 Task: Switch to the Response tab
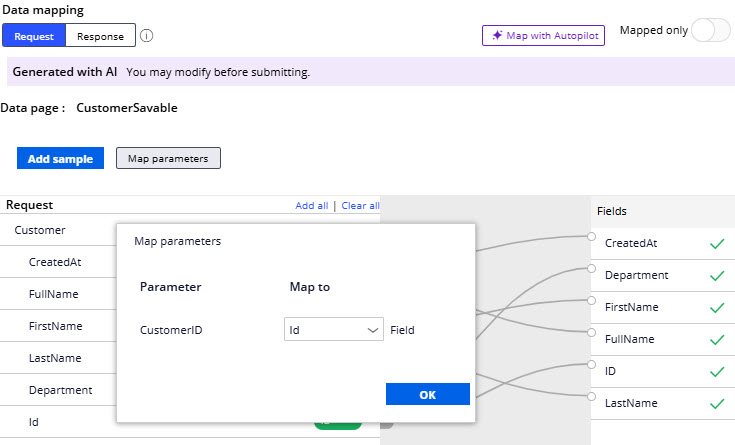point(100,36)
